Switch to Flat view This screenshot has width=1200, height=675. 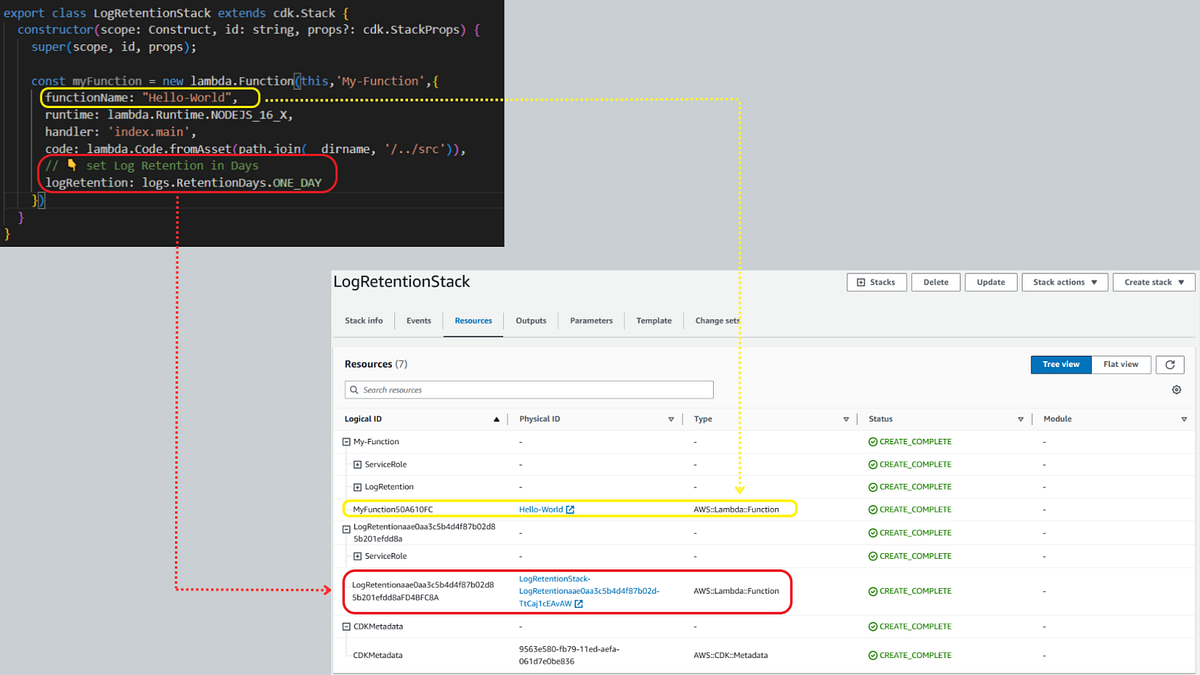[x=1121, y=364]
